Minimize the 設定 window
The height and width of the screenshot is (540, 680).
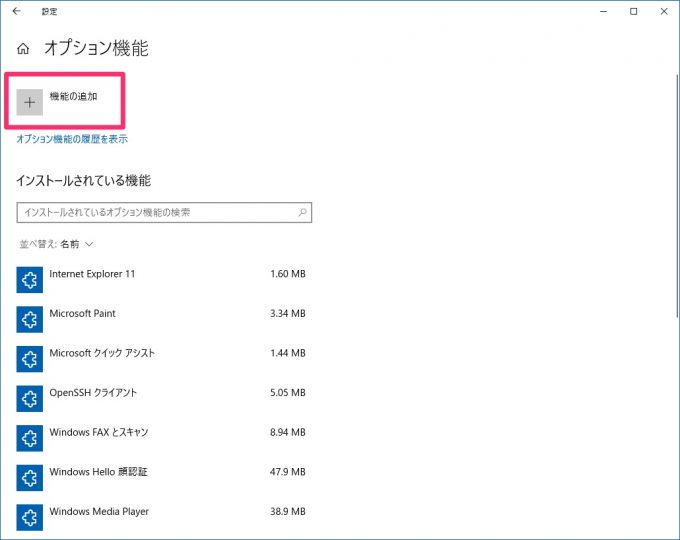point(603,12)
